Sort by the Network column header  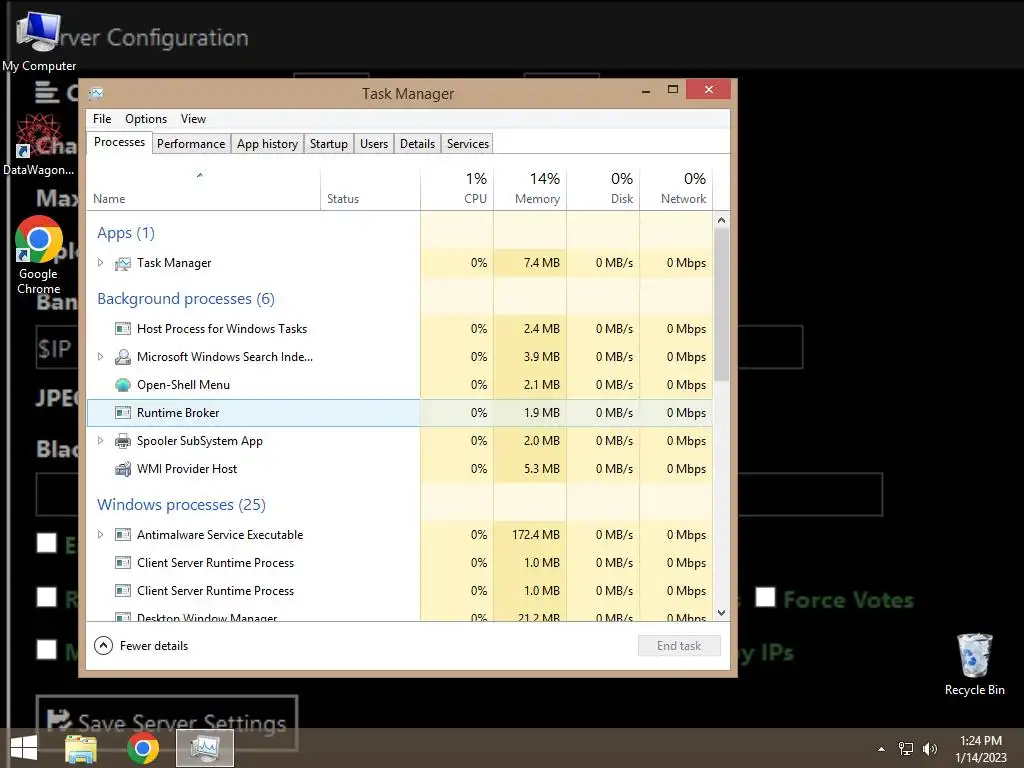(676, 189)
